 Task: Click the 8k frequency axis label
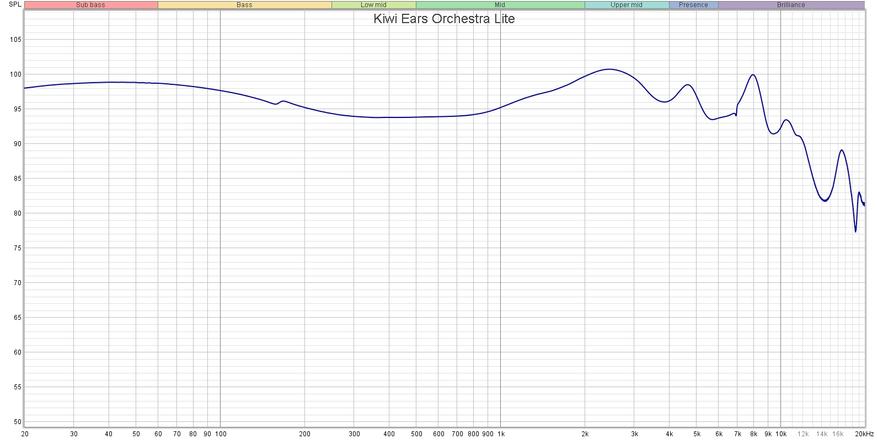[x=754, y=434]
